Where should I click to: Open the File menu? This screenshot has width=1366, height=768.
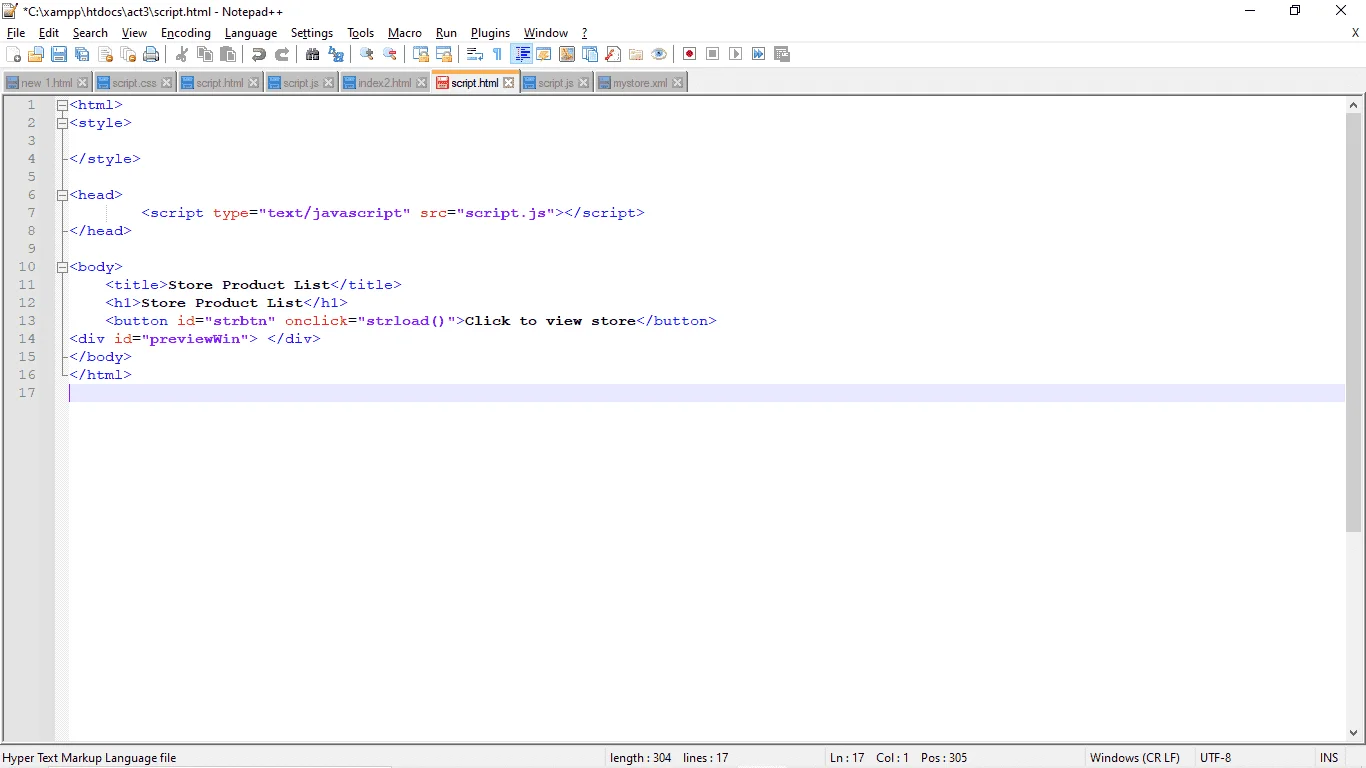pos(16,33)
